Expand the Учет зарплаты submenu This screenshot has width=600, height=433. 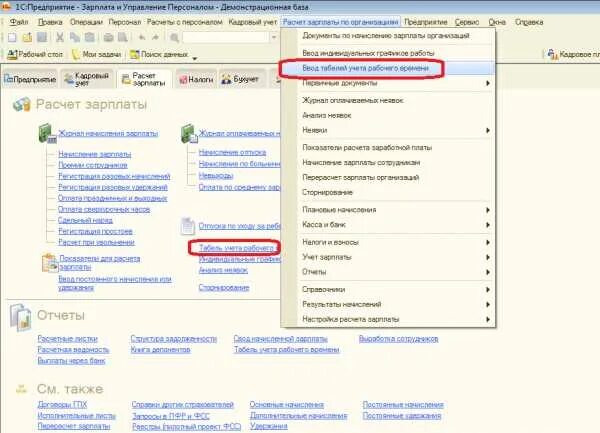click(x=488, y=257)
